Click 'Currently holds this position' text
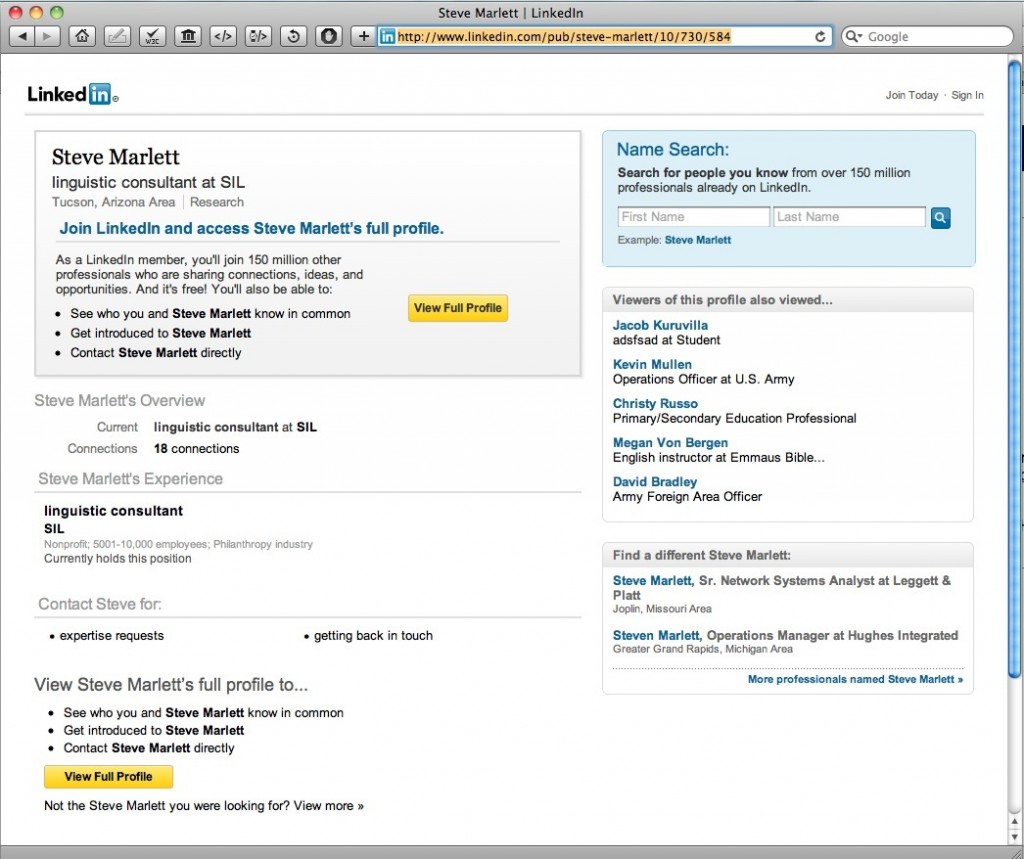 click(118, 559)
